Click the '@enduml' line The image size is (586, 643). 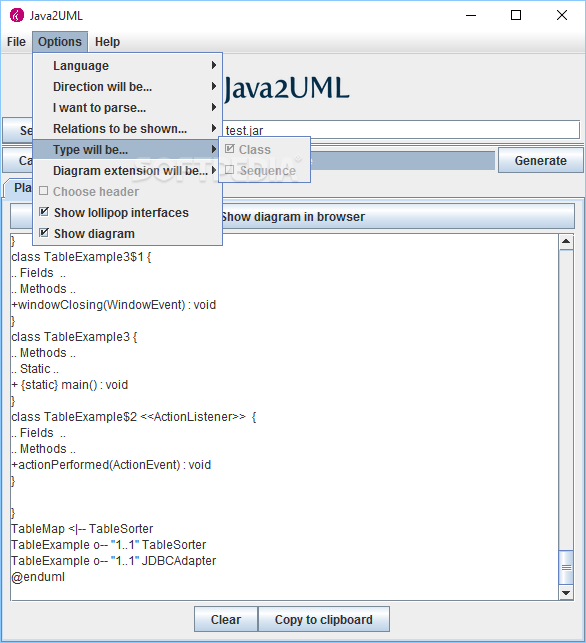point(38,577)
